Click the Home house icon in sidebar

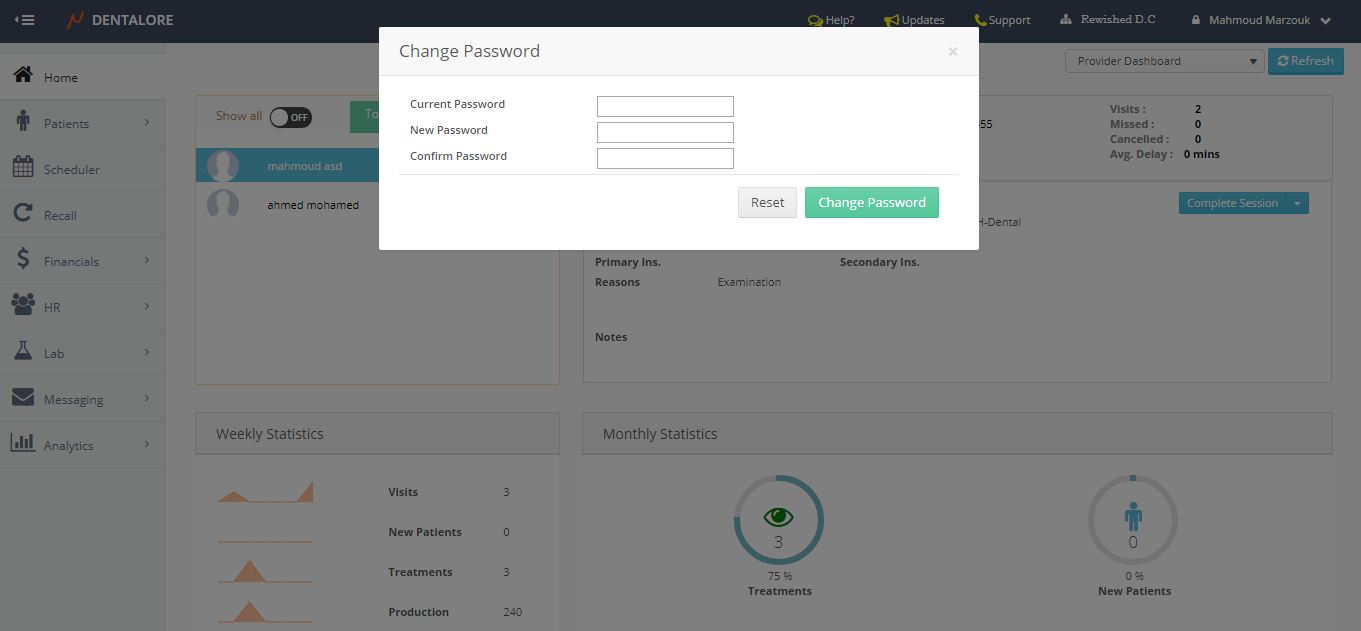pos(23,76)
